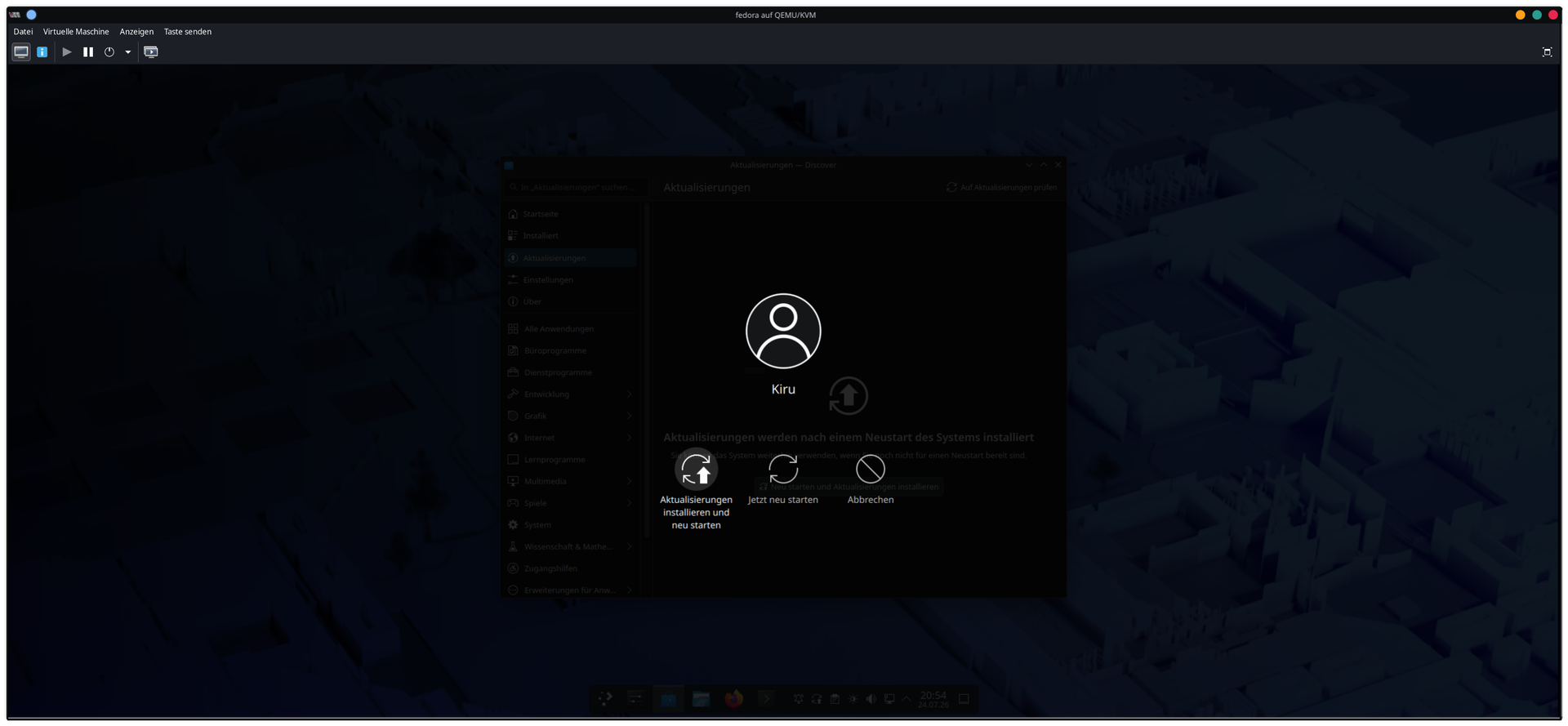Viewport: 1568px width, 726px height.
Task: Open the KDE application launcher
Action: [x=605, y=699]
